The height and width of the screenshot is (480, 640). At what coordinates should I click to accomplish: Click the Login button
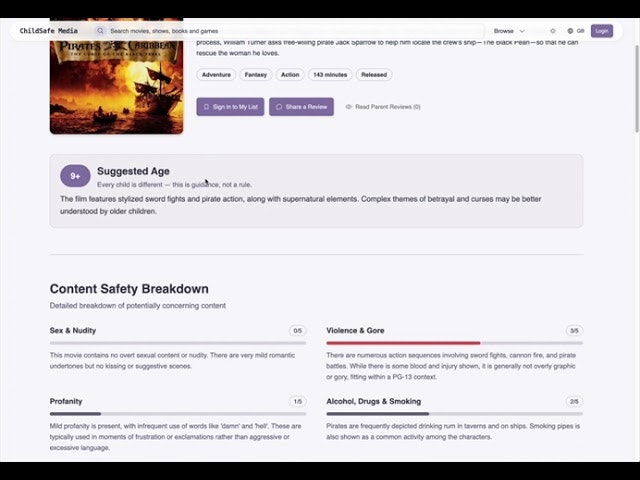coord(601,31)
